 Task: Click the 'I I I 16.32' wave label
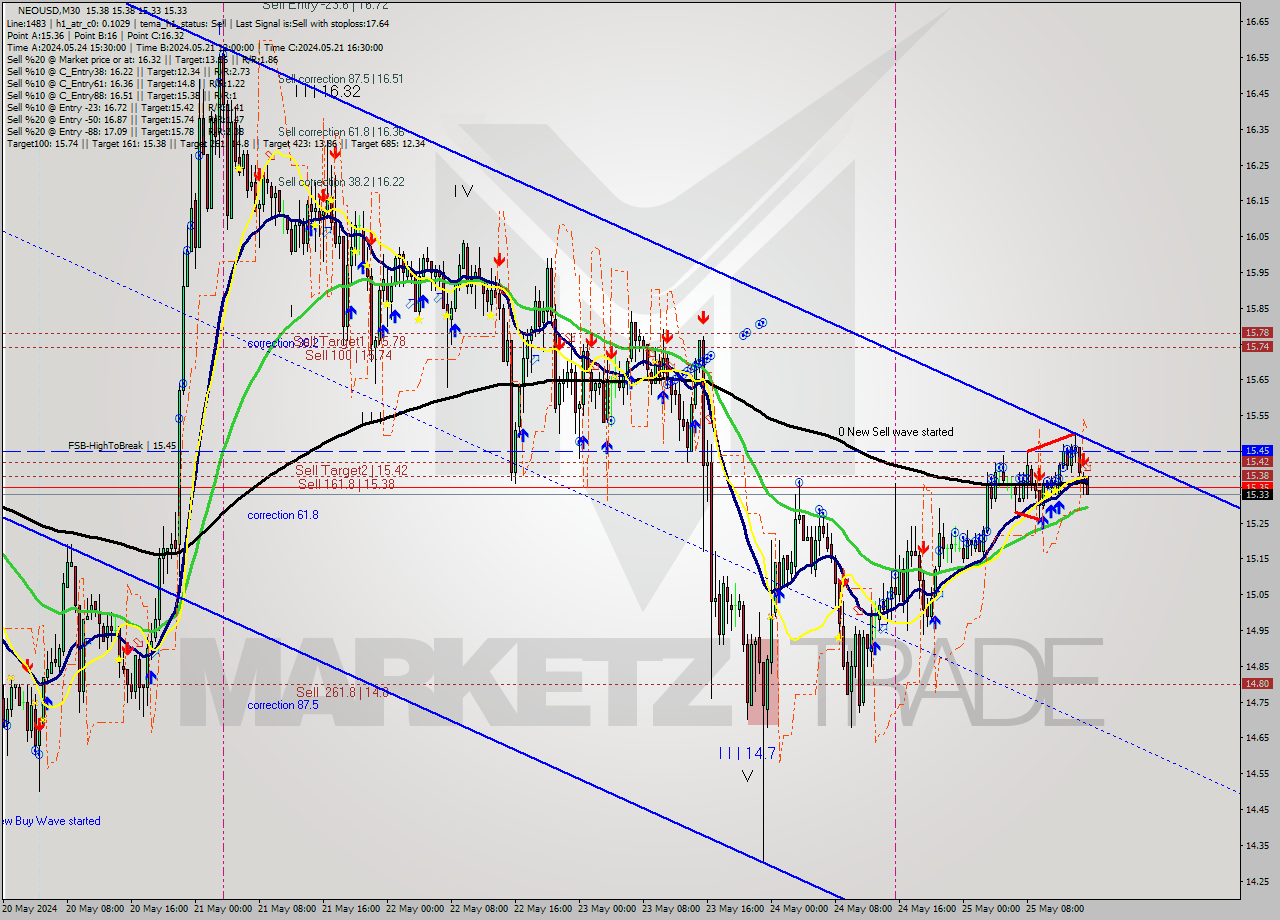point(327,91)
